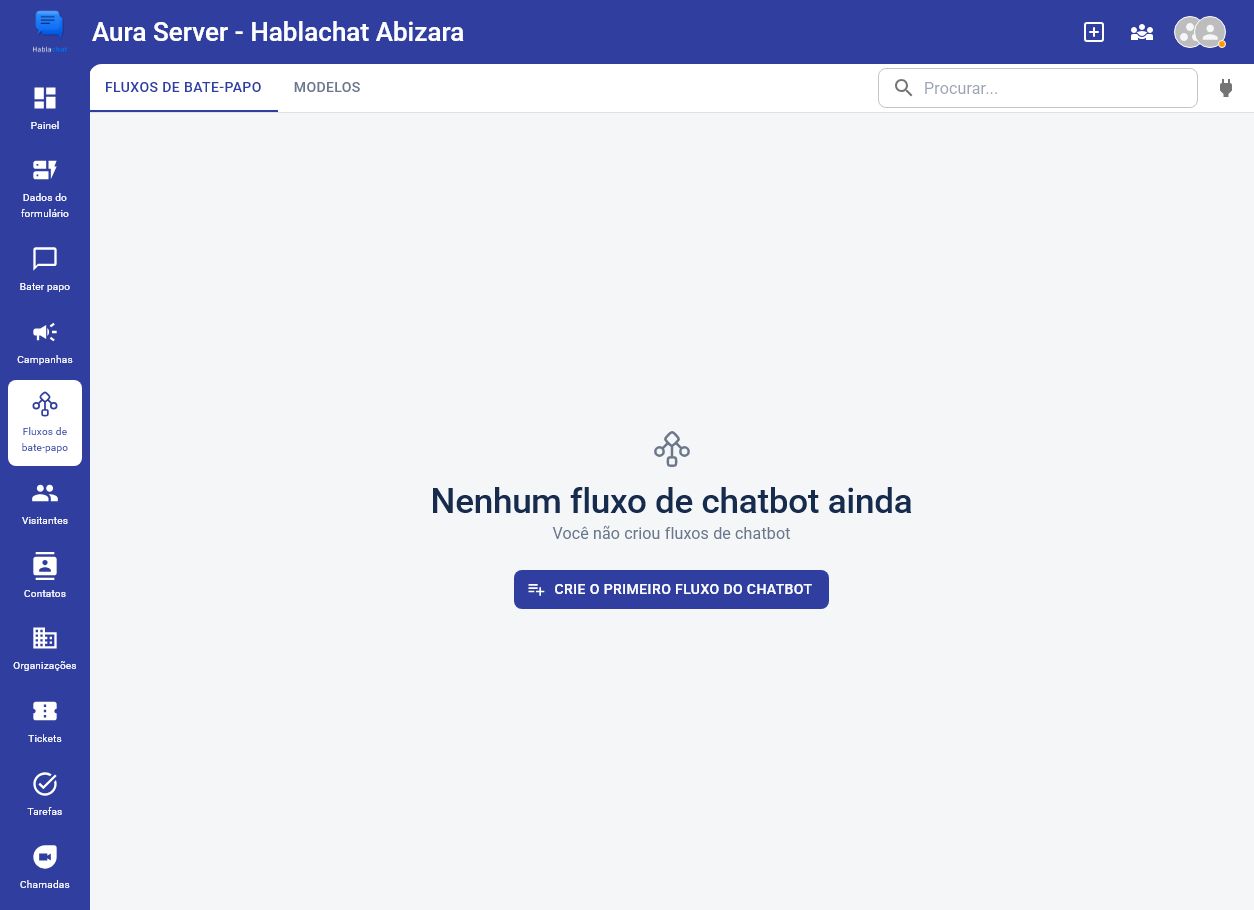This screenshot has width=1254, height=910.
Task: Open Organizações building icon
Action: (45, 638)
